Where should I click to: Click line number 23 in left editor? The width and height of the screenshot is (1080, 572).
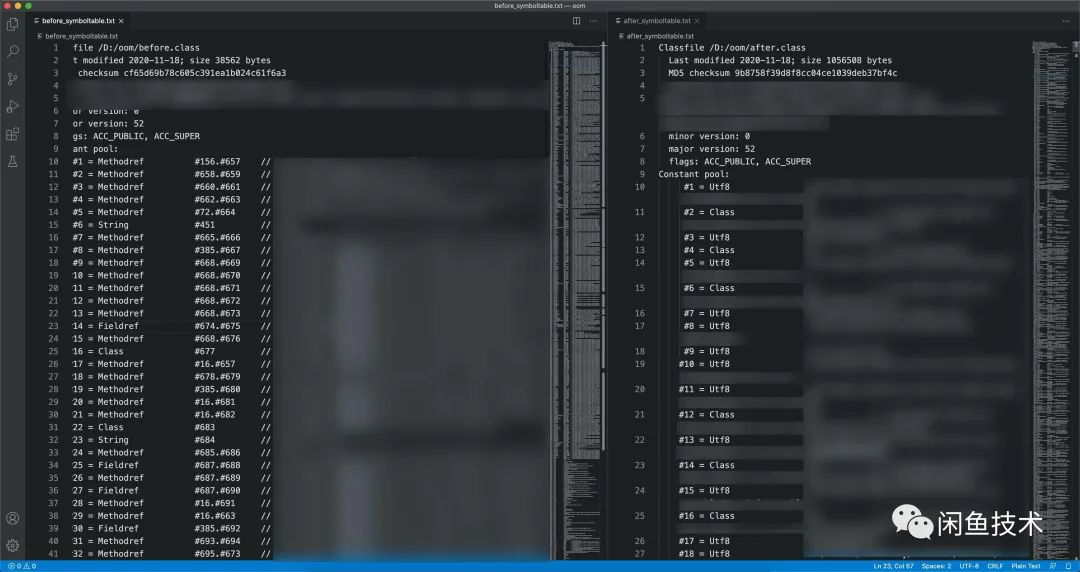(x=53, y=326)
